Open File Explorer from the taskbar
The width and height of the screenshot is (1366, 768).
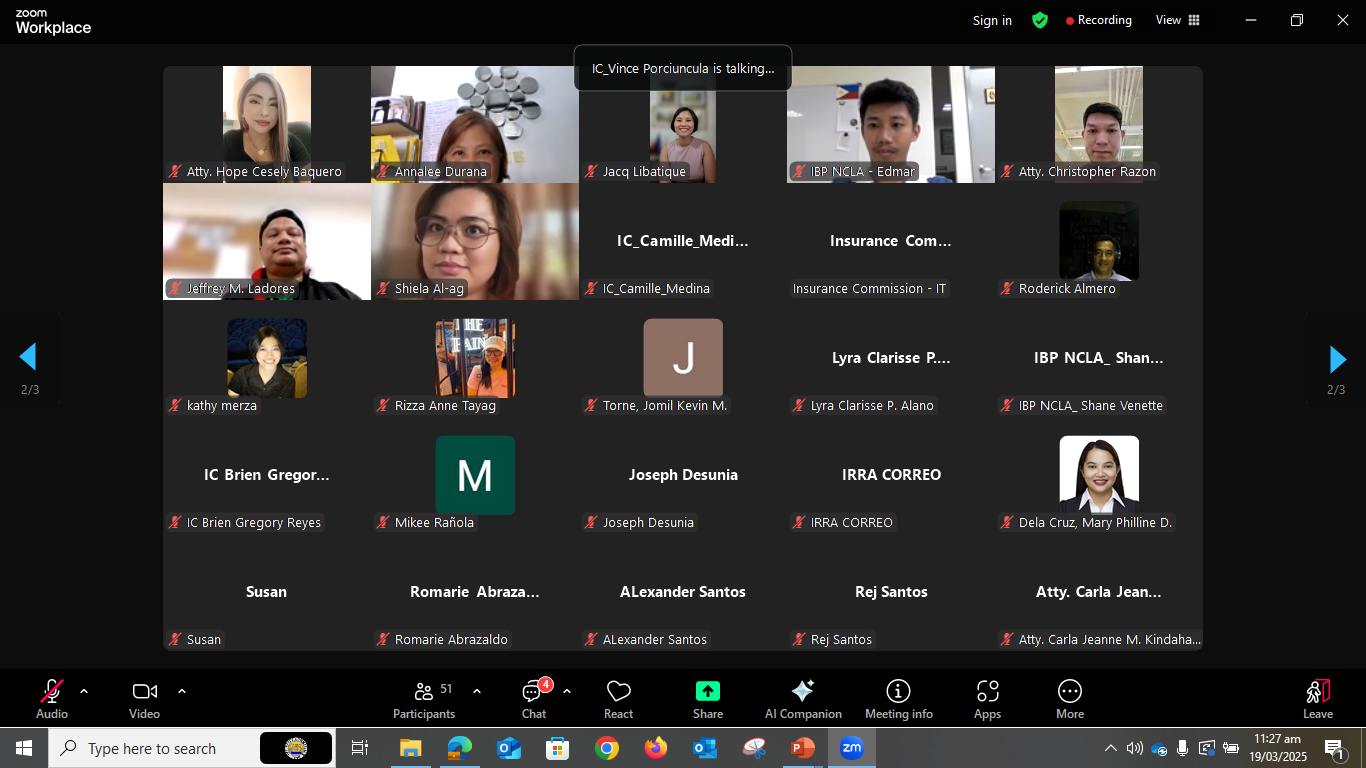click(411, 748)
